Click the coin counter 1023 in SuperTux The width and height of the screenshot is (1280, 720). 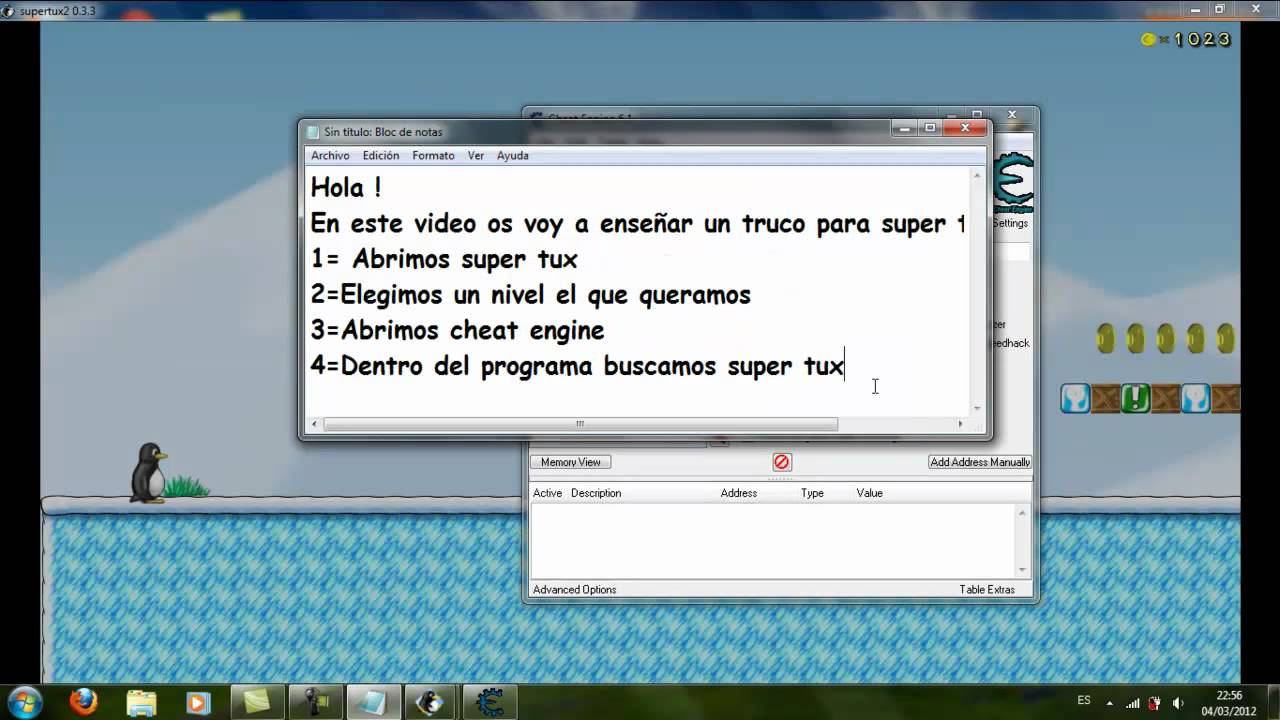(1186, 40)
